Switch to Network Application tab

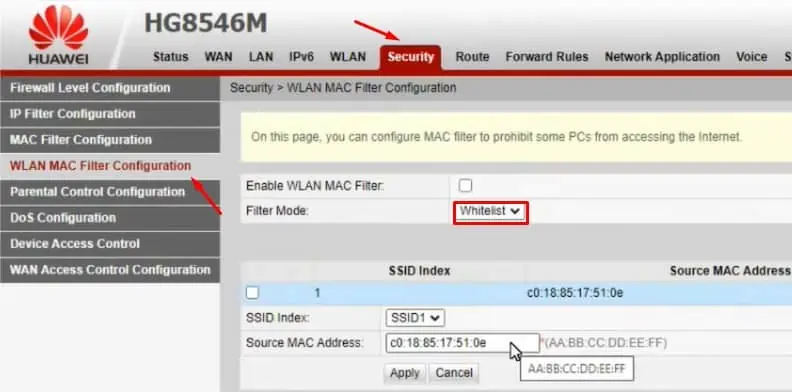pyautogui.click(x=662, y=57)
